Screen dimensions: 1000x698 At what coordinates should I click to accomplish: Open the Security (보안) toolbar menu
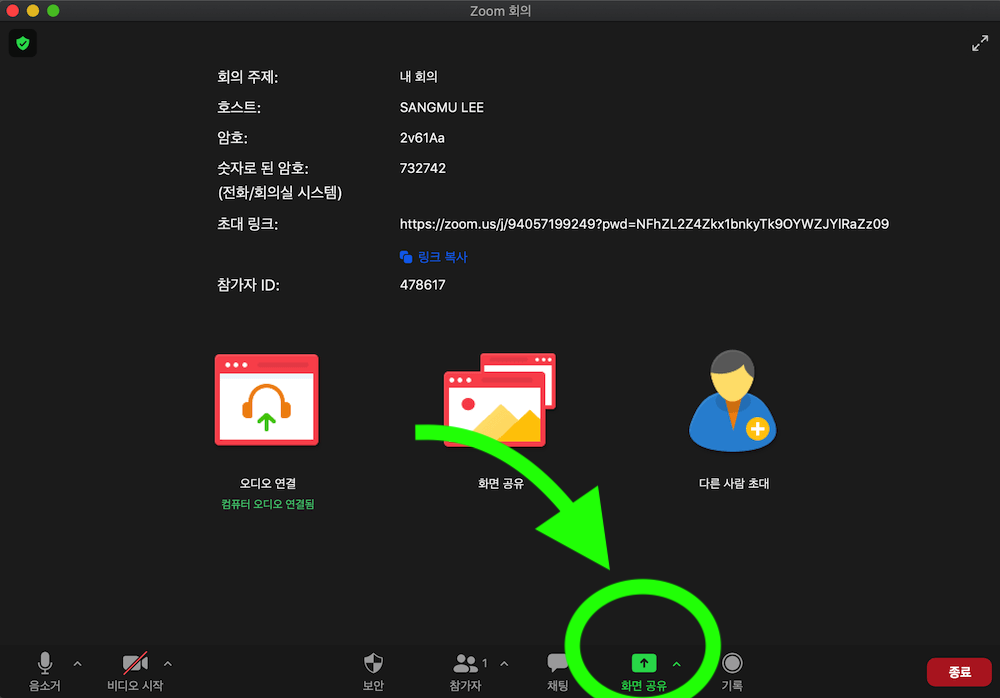(x=373, y=671)
